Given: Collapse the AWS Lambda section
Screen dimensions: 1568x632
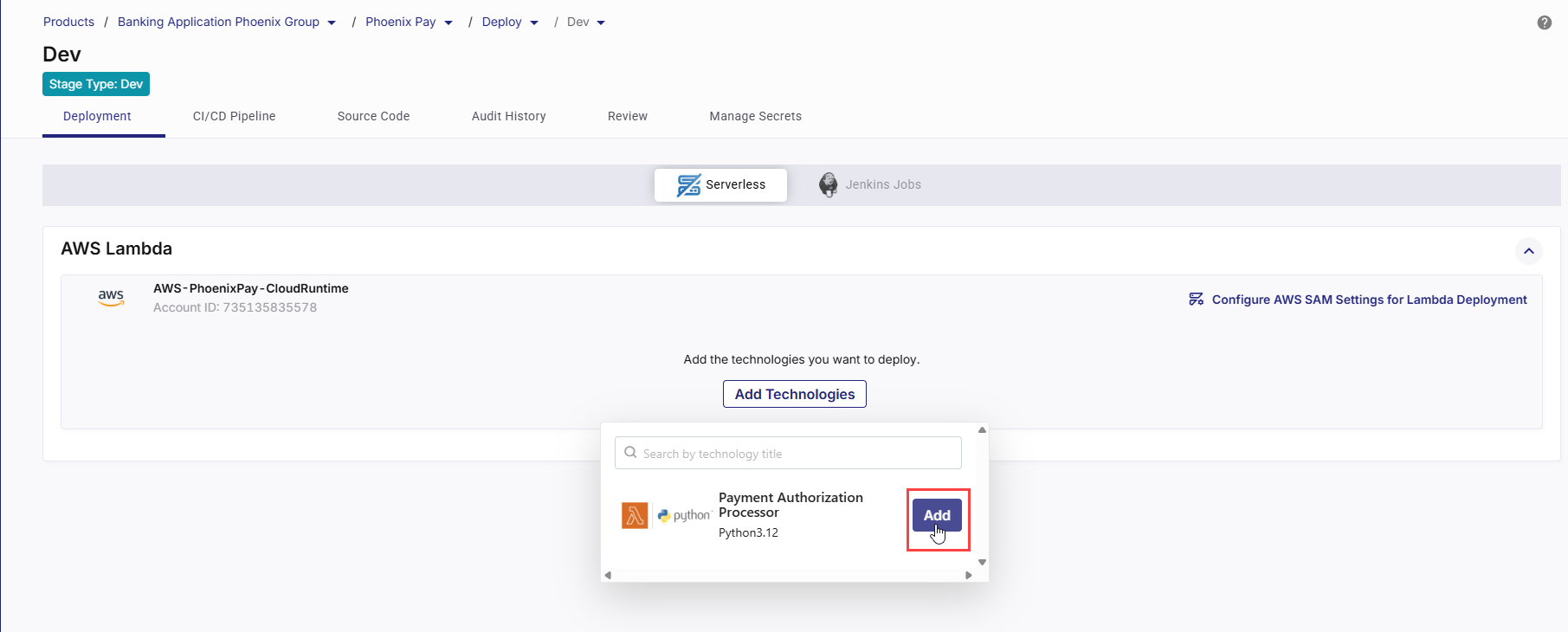Looking at the screenshot, I should [1528, 251].
